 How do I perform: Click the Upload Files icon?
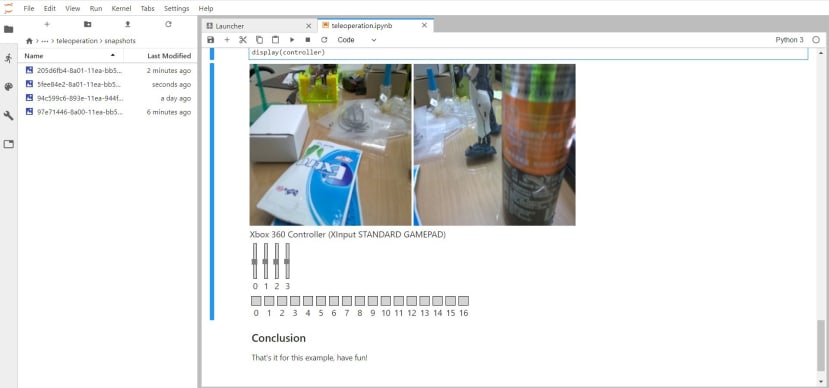point(127,24)
